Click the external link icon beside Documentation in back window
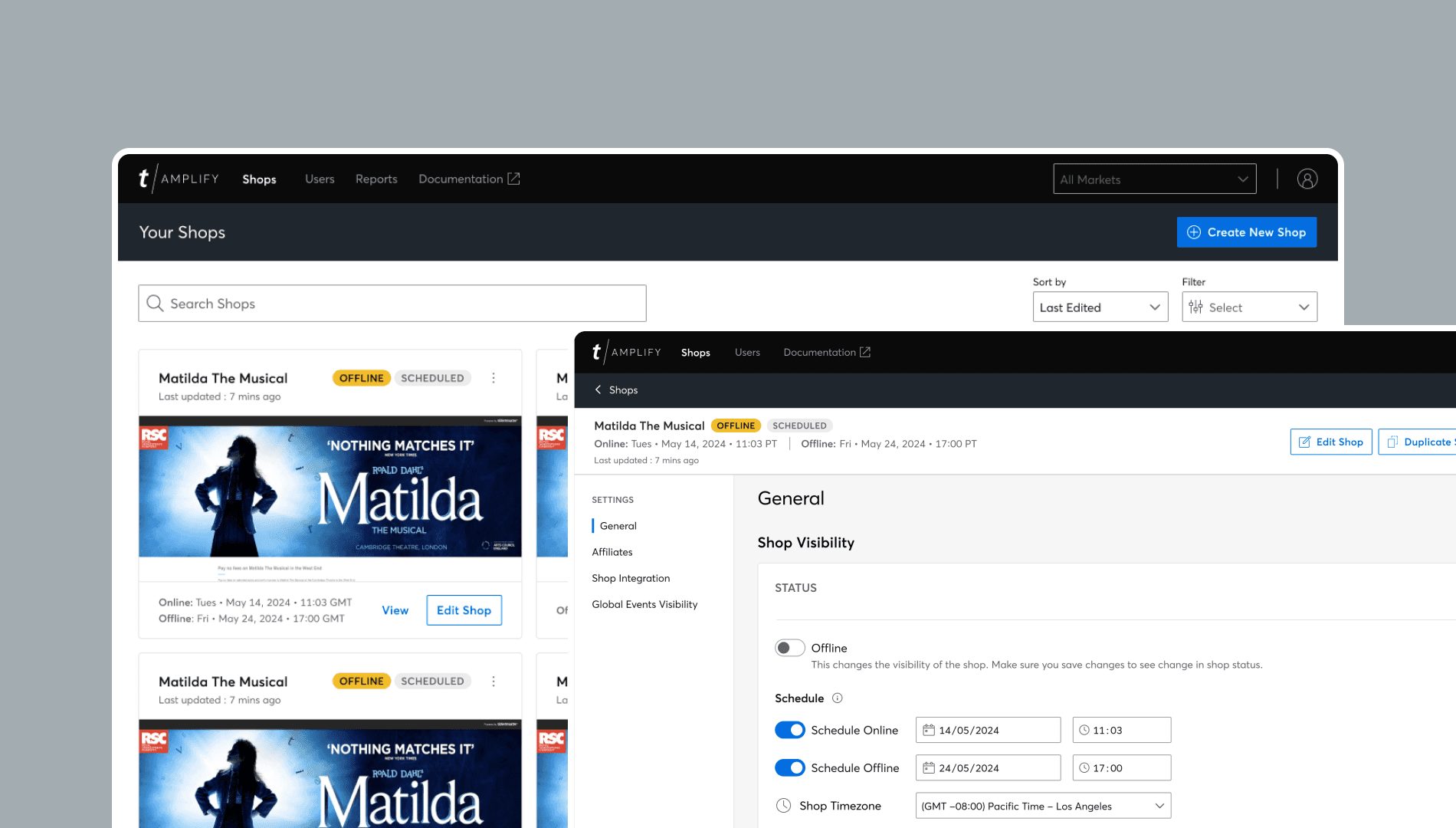 pyautogui.click(x=513, y=179)
